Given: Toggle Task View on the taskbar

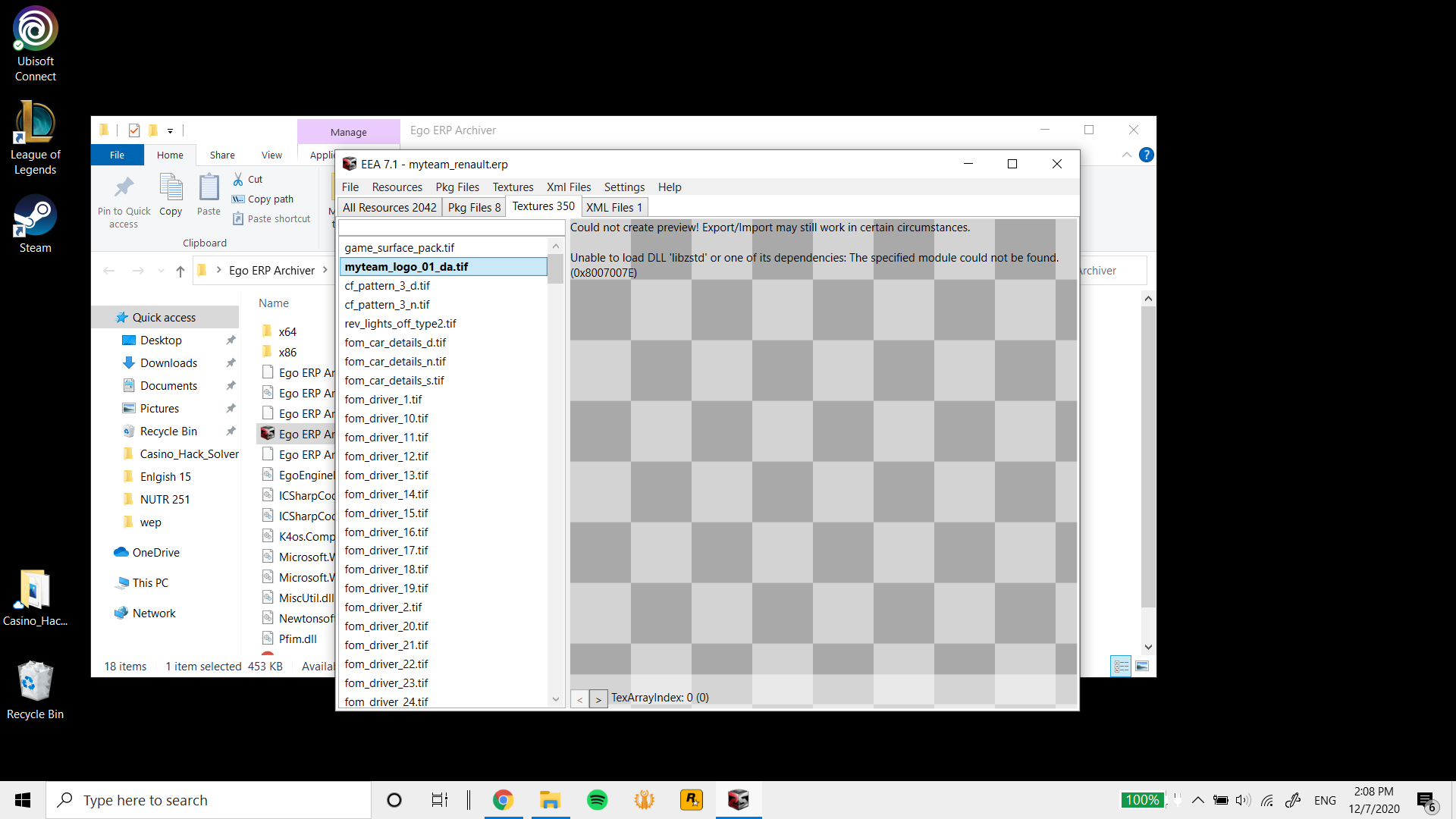Looking at the screenshot, I should point(438,799).
